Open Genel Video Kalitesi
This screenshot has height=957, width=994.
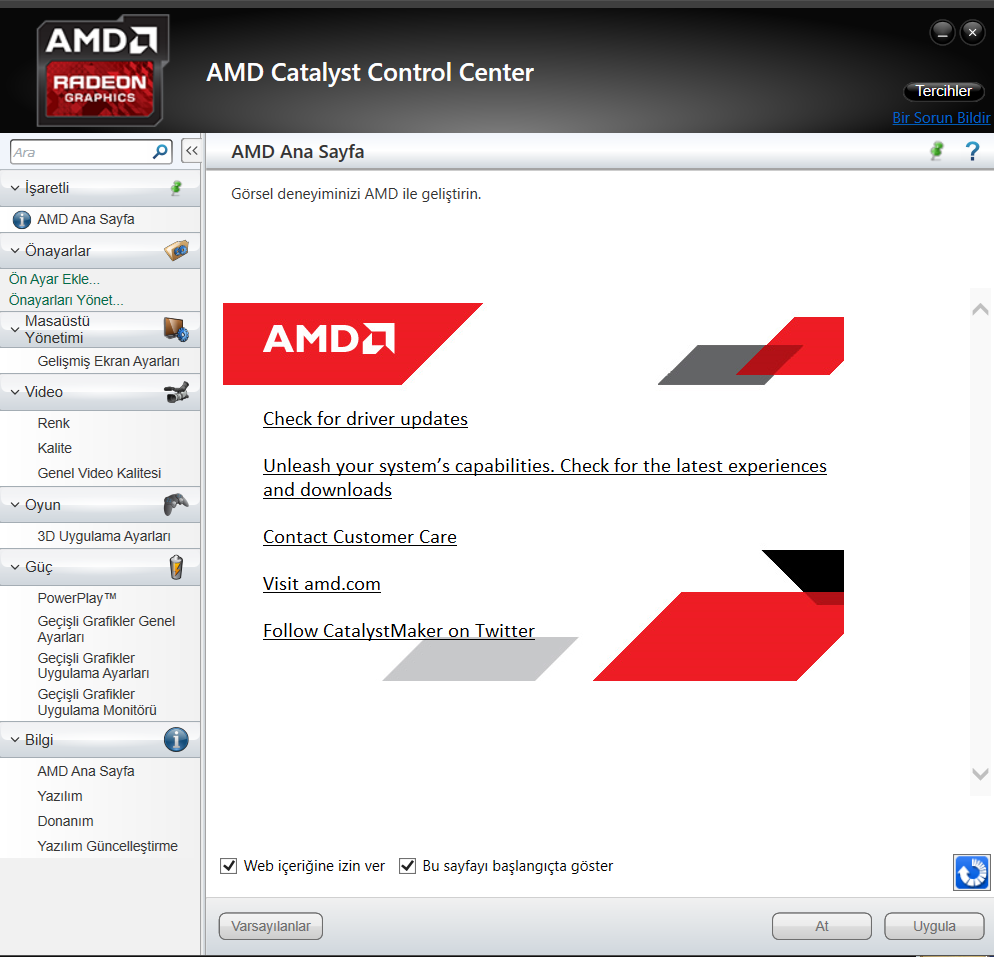(x=99, y=473)
